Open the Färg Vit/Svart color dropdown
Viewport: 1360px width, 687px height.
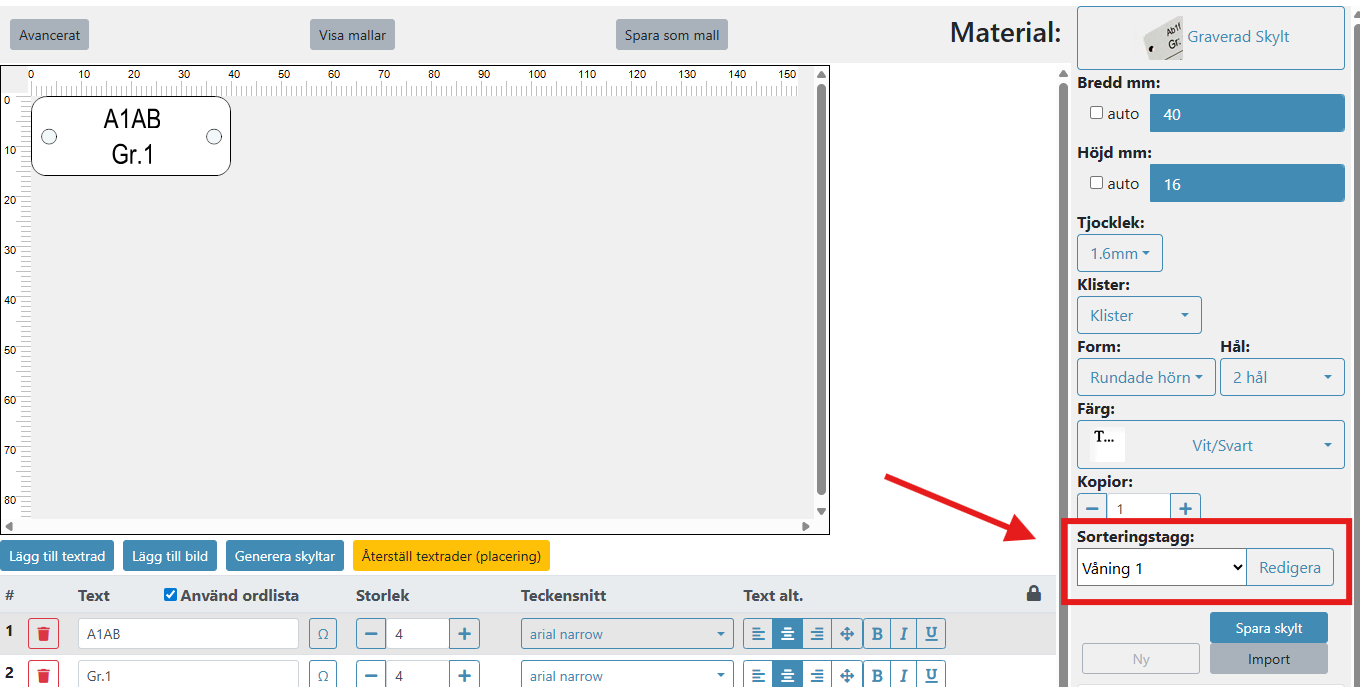coord(1210,446)
